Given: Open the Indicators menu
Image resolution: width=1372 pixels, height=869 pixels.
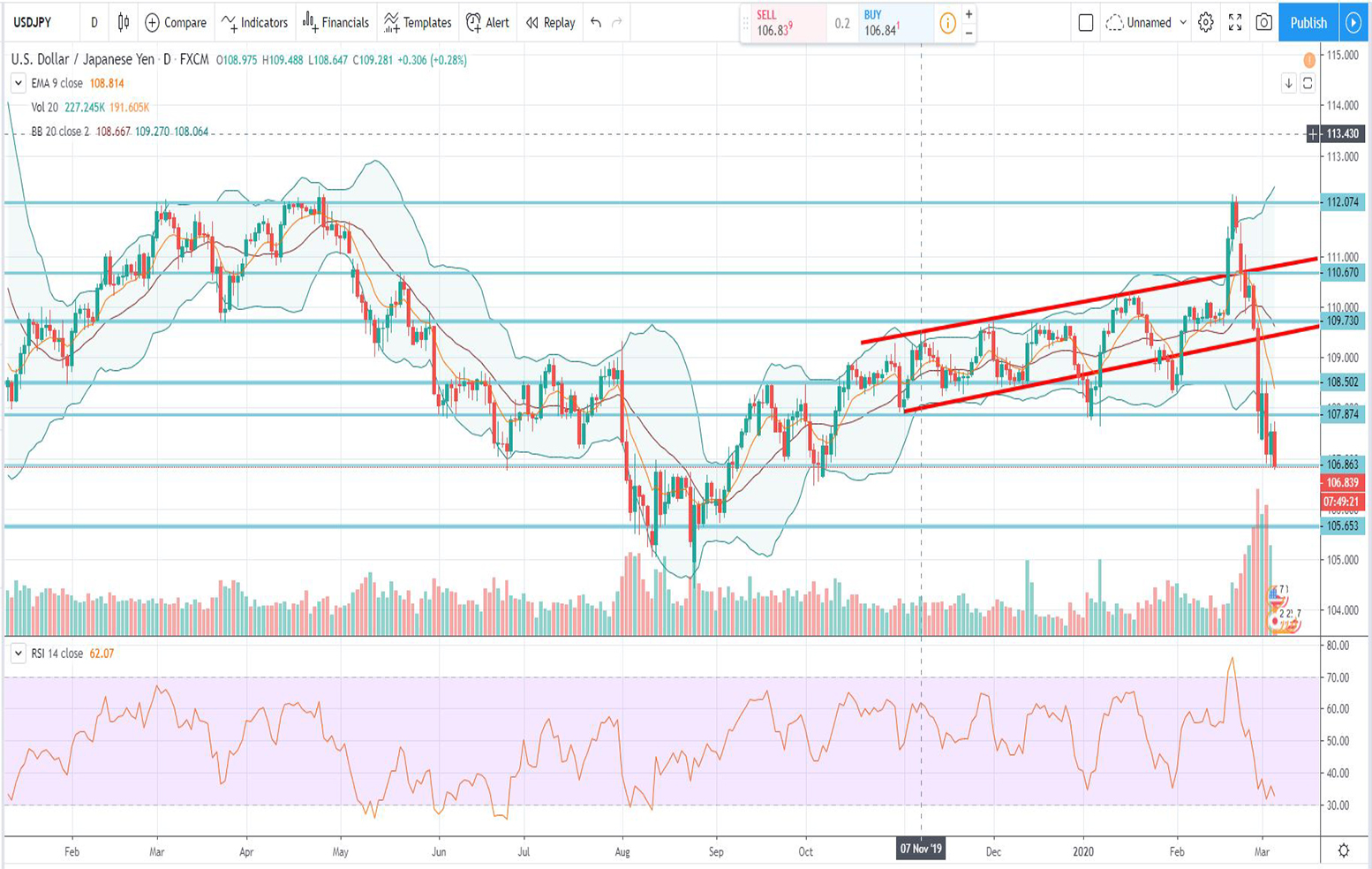Looking at the screenshot, I should [254, 23].
